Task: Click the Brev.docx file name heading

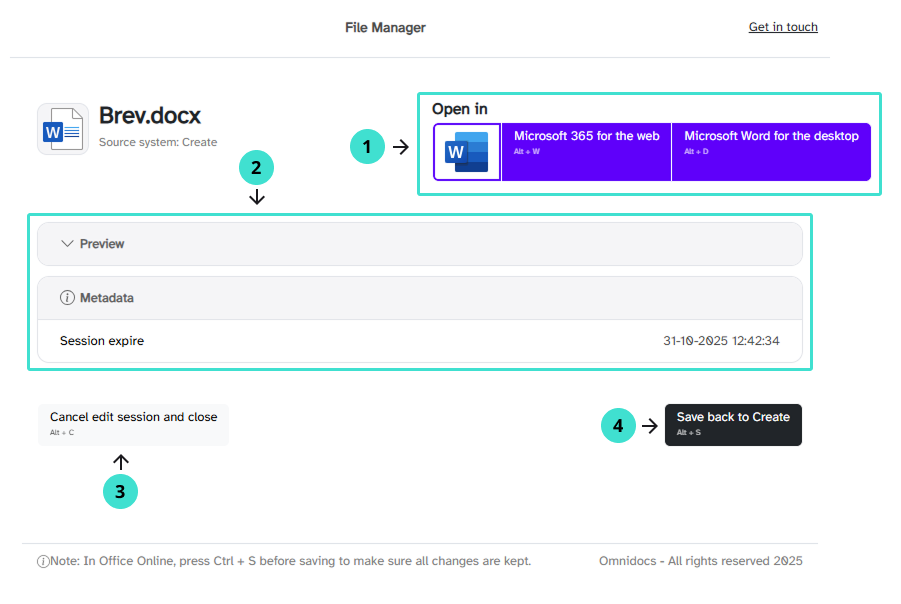Action: (150, 116)
